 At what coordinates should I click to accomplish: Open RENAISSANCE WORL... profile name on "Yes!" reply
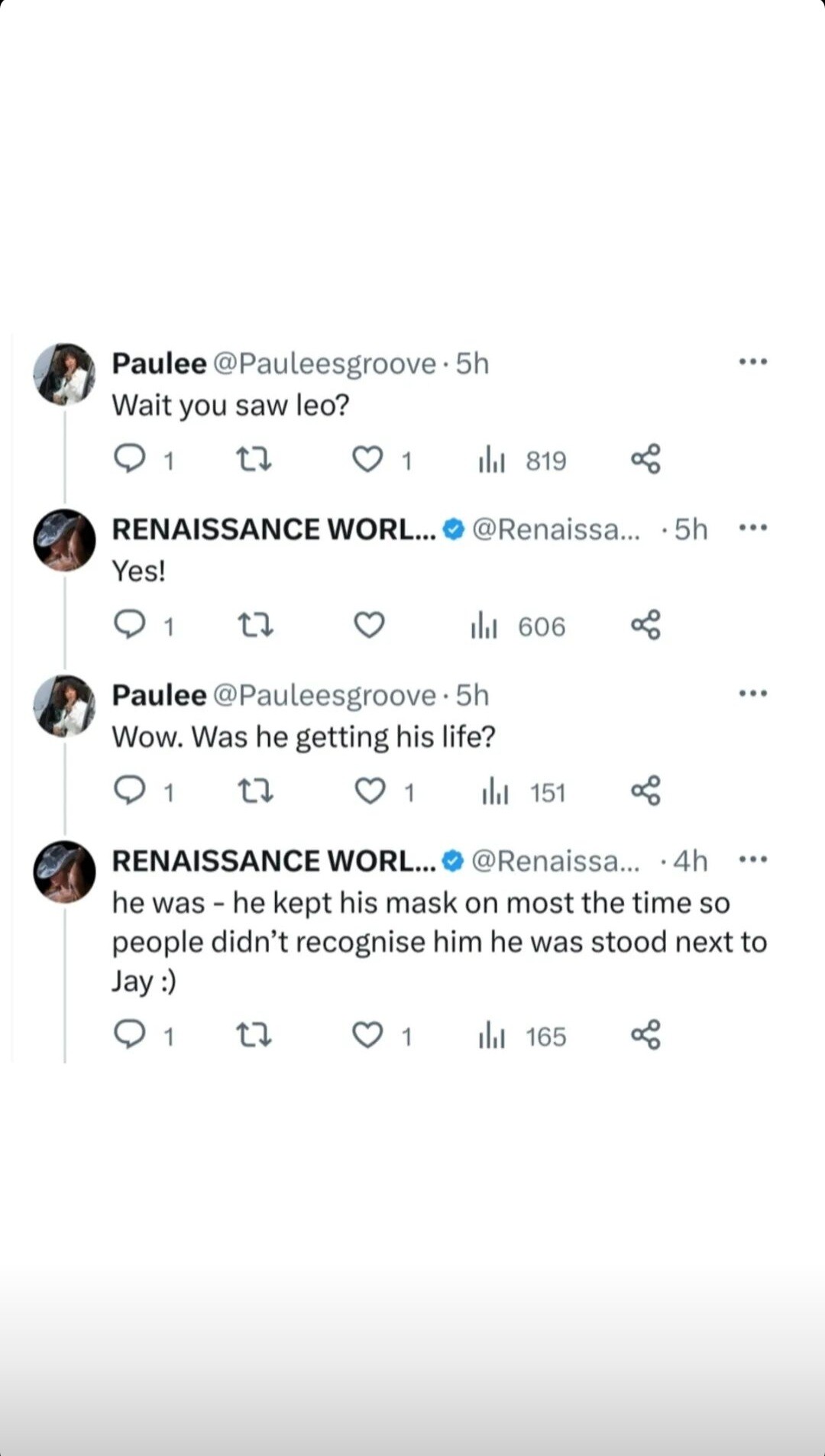pyautogui.click(x=273, y=529)
